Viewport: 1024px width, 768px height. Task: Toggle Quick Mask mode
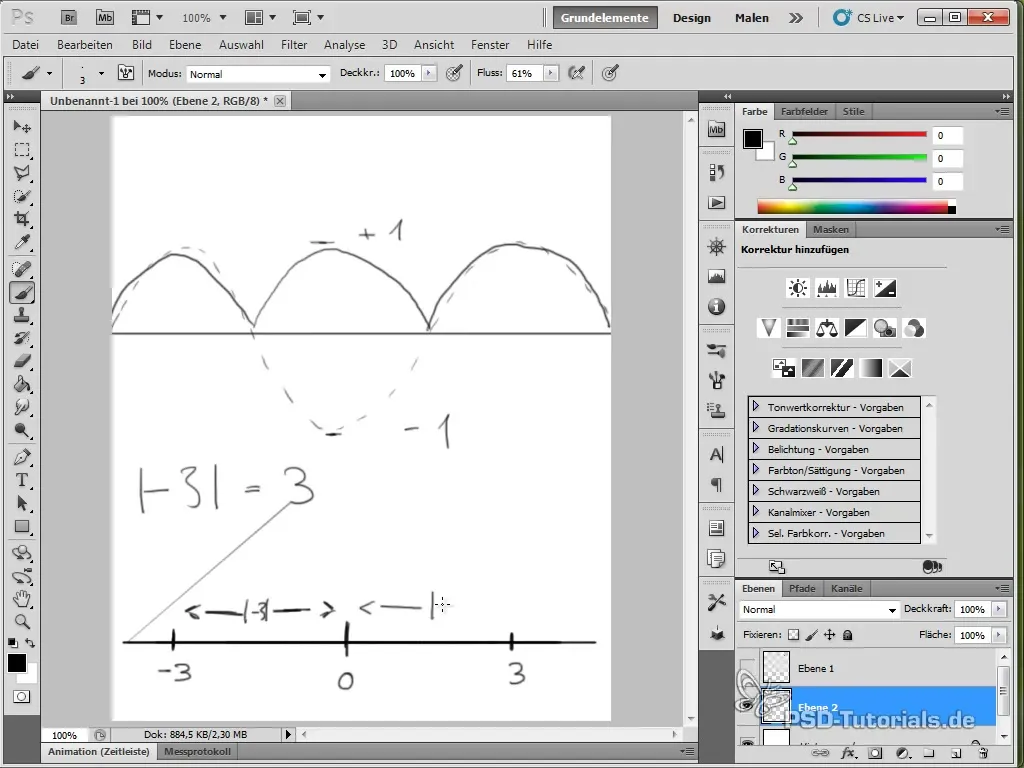[x=22, y=697]
